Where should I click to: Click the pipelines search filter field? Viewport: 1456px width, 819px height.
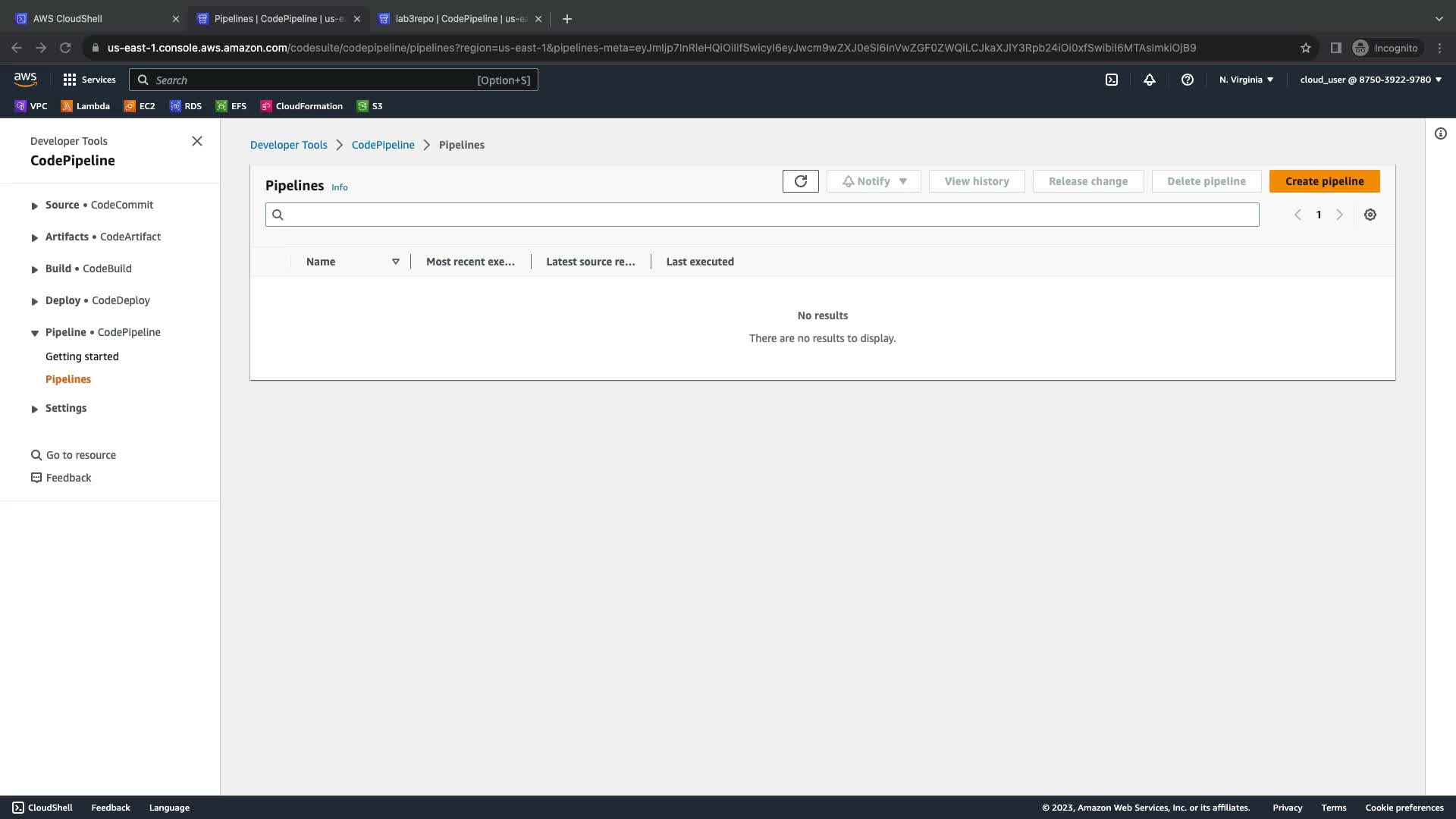[761, 215]
